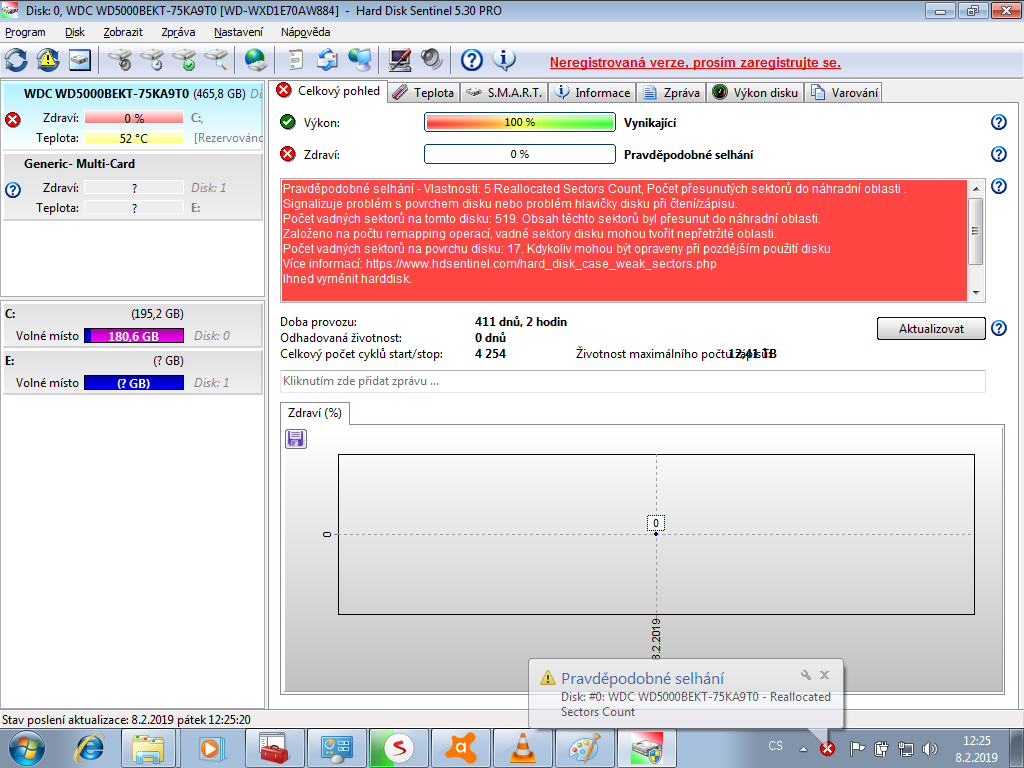1024x768 pixels.
Task: Click the blue question mark help toolbar icon
Action: coord(472,60)
